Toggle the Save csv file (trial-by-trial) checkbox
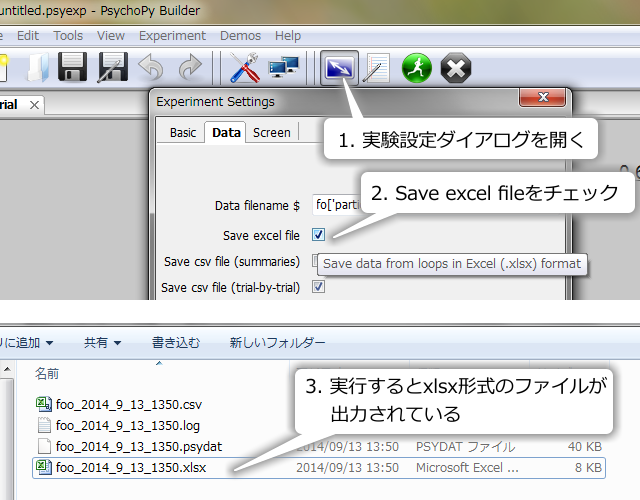 [x=318, y=287]
